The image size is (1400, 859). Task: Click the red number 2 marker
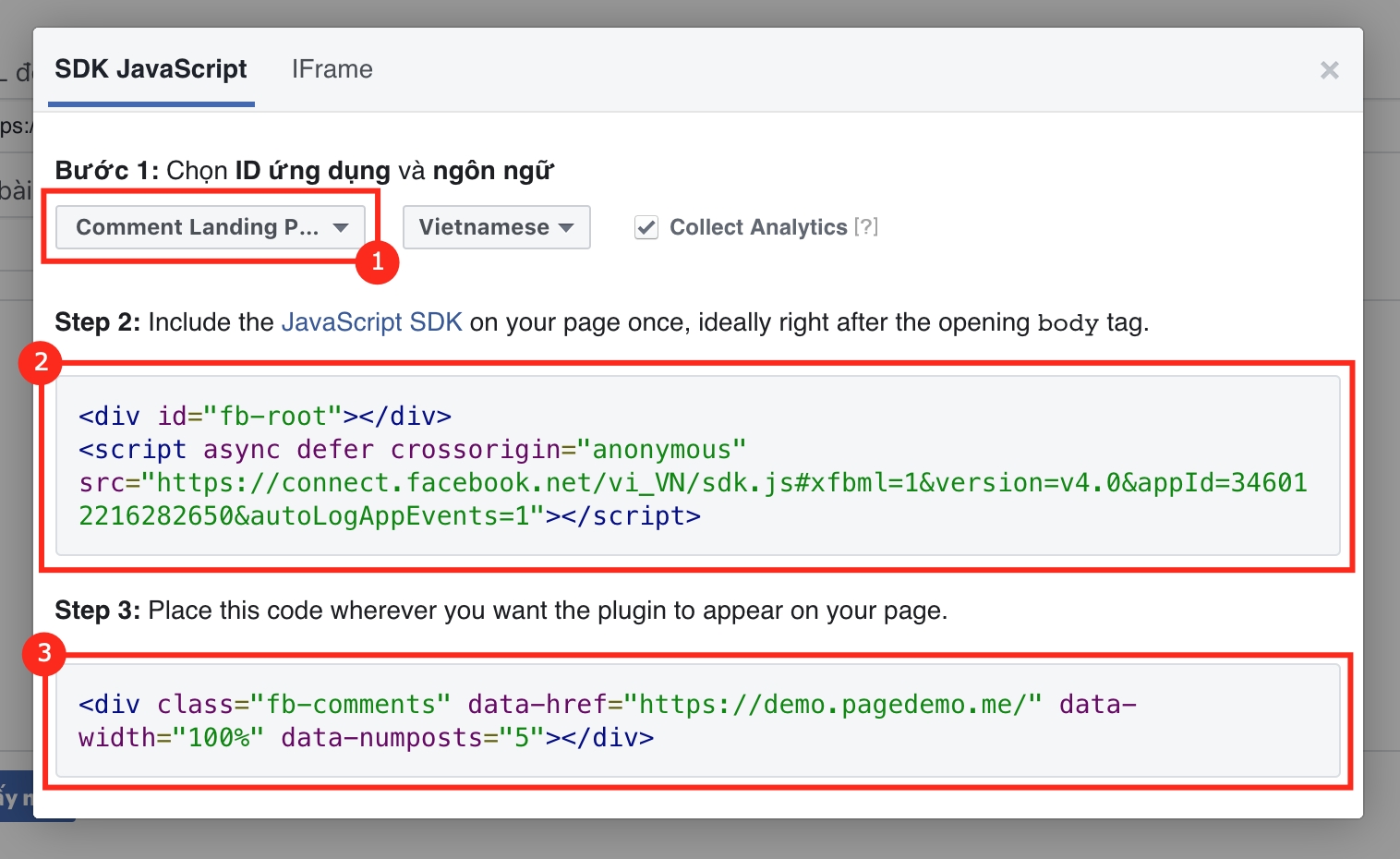(41, 362)
